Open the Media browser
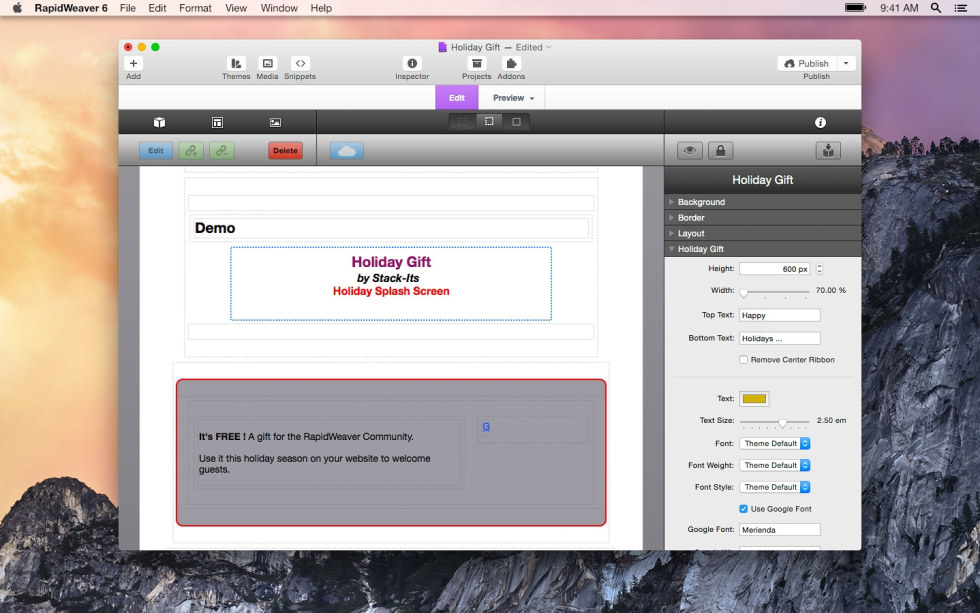This screenshot has width=980, height=613. [x=268, y=63]
